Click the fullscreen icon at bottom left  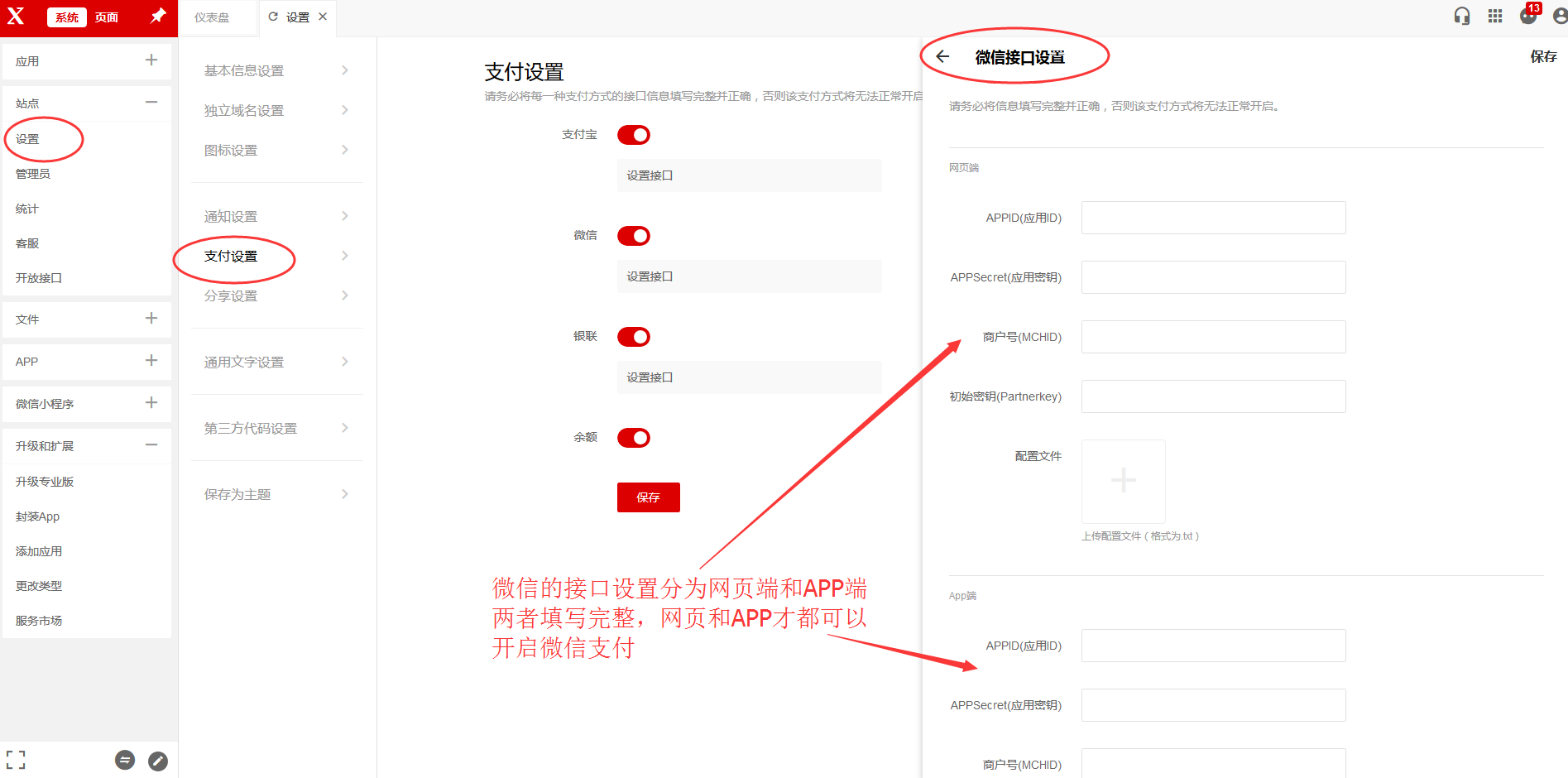(x=16, y=760)
